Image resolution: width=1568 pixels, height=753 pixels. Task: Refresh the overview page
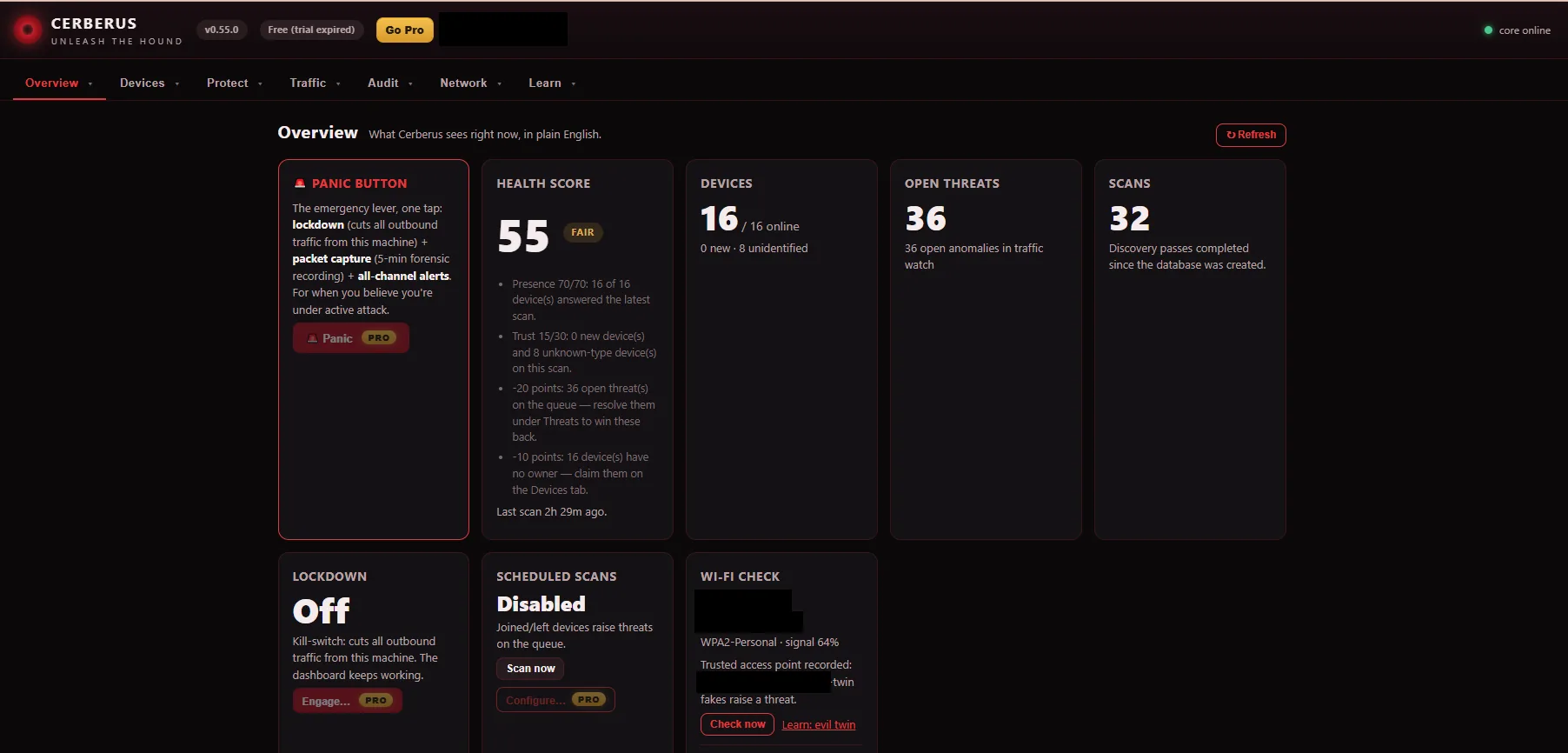click(1251, 135)
